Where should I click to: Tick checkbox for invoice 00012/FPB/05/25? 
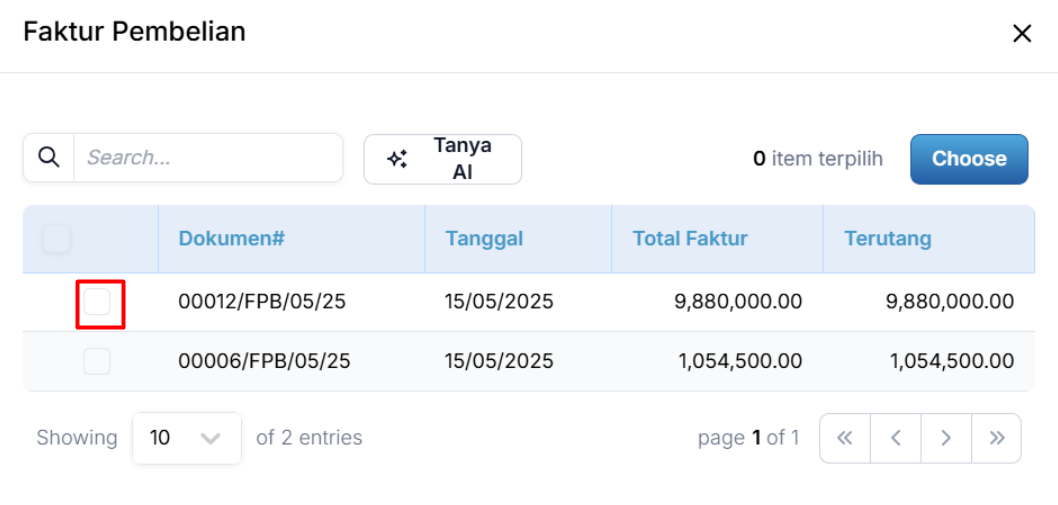pos(97,302)
